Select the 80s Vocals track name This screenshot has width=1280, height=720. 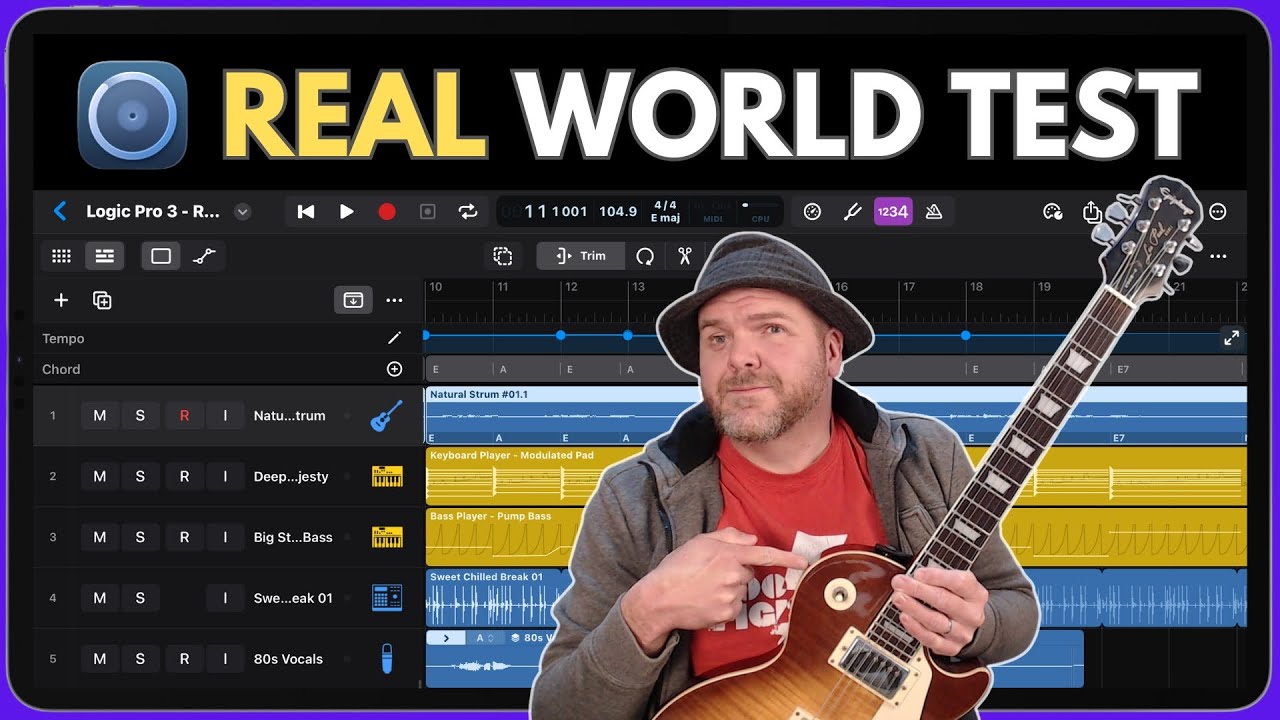(288, 659)
